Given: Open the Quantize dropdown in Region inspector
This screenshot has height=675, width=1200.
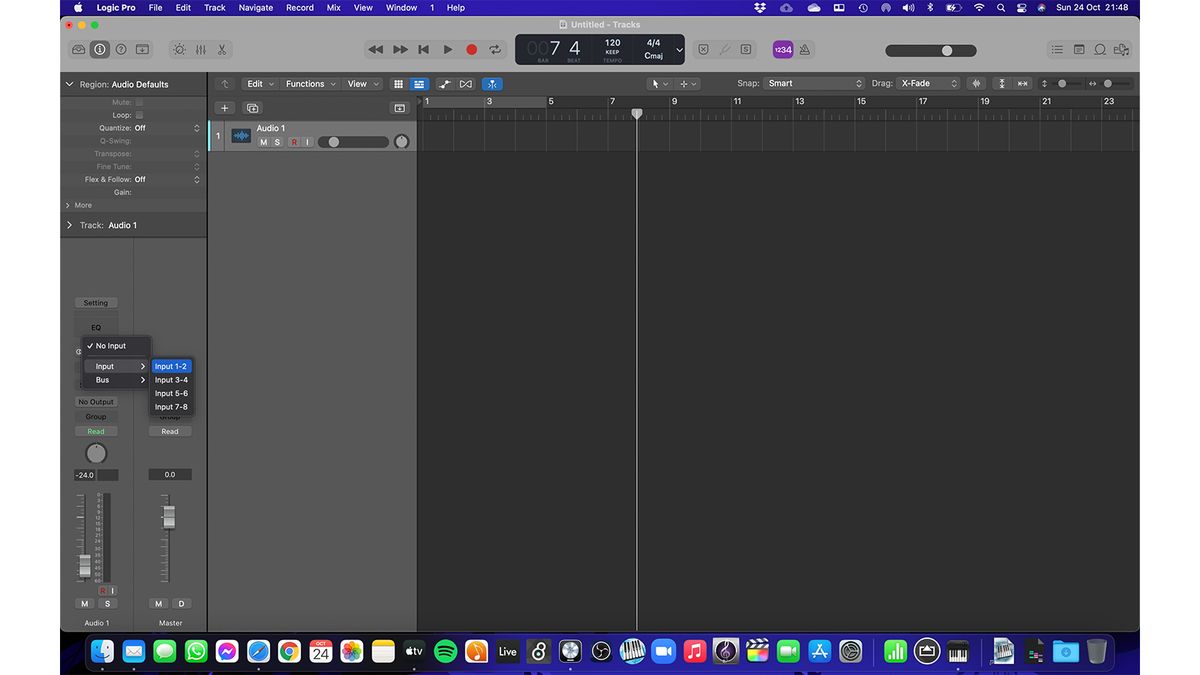Looking at the screenshot, I should 165,127.
